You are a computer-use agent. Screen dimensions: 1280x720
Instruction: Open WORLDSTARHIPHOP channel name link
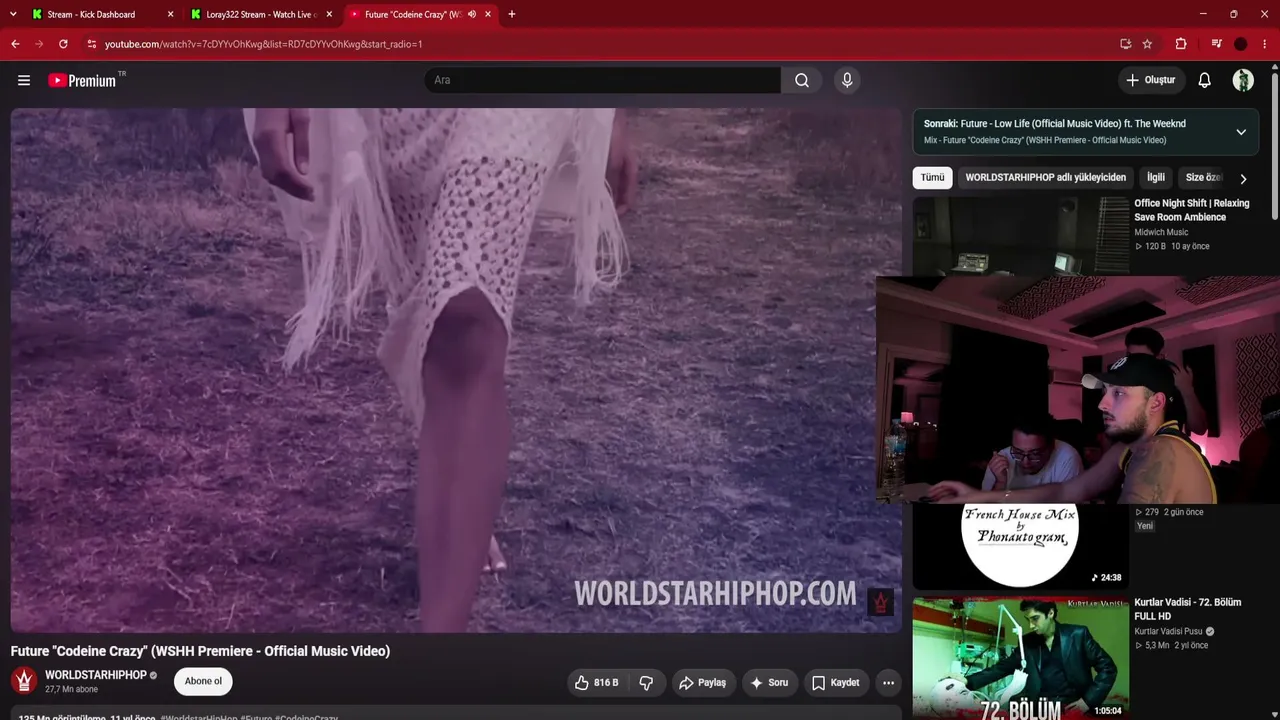point(96,675)
